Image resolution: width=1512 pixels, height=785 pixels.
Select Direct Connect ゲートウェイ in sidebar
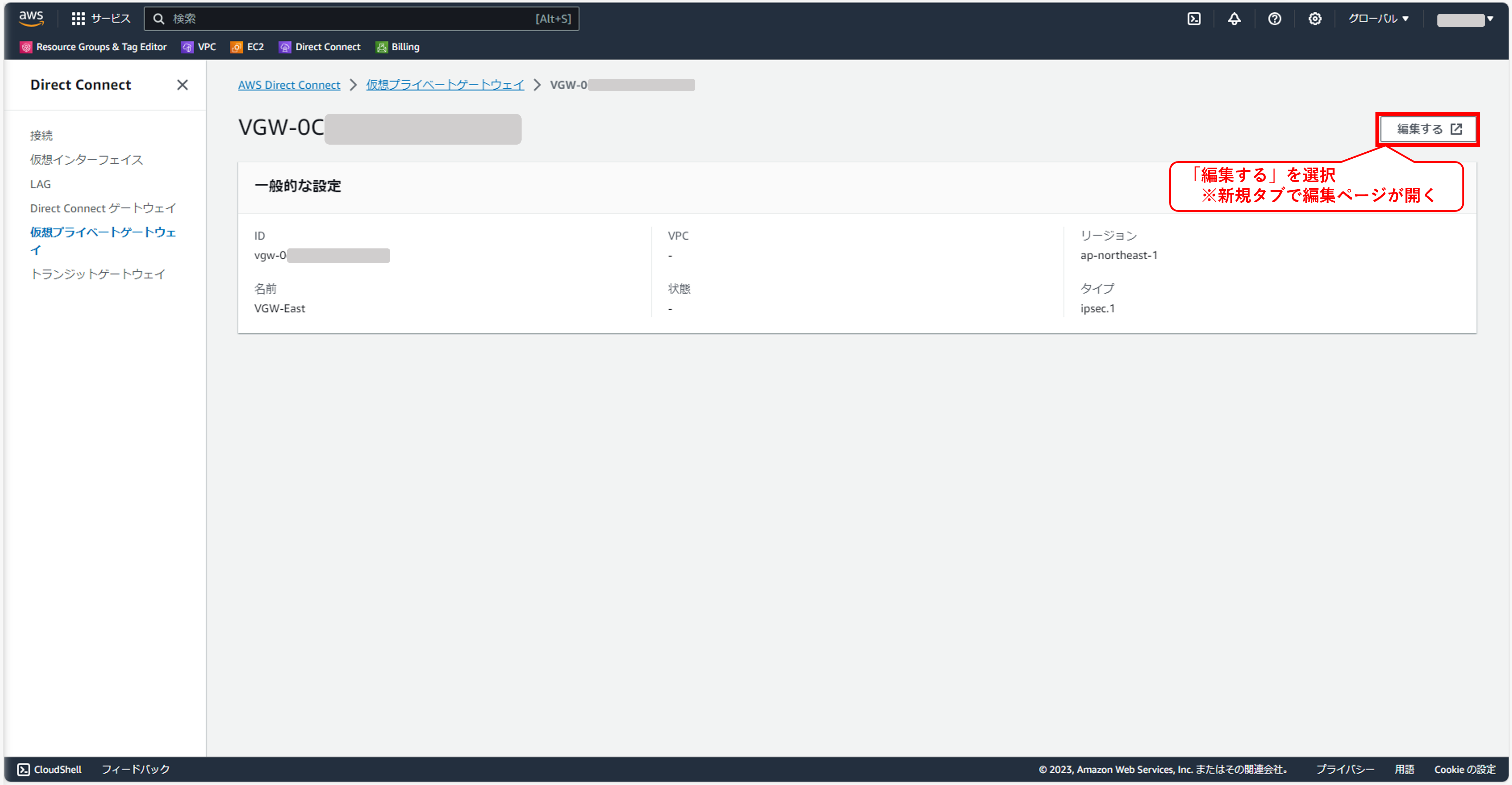coord(103,208)
